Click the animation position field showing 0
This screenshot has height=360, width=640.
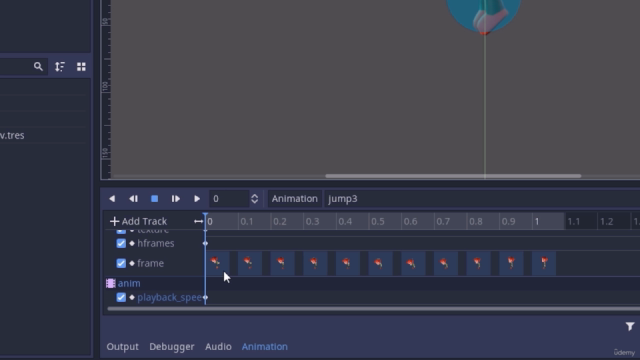click(229, 199)
